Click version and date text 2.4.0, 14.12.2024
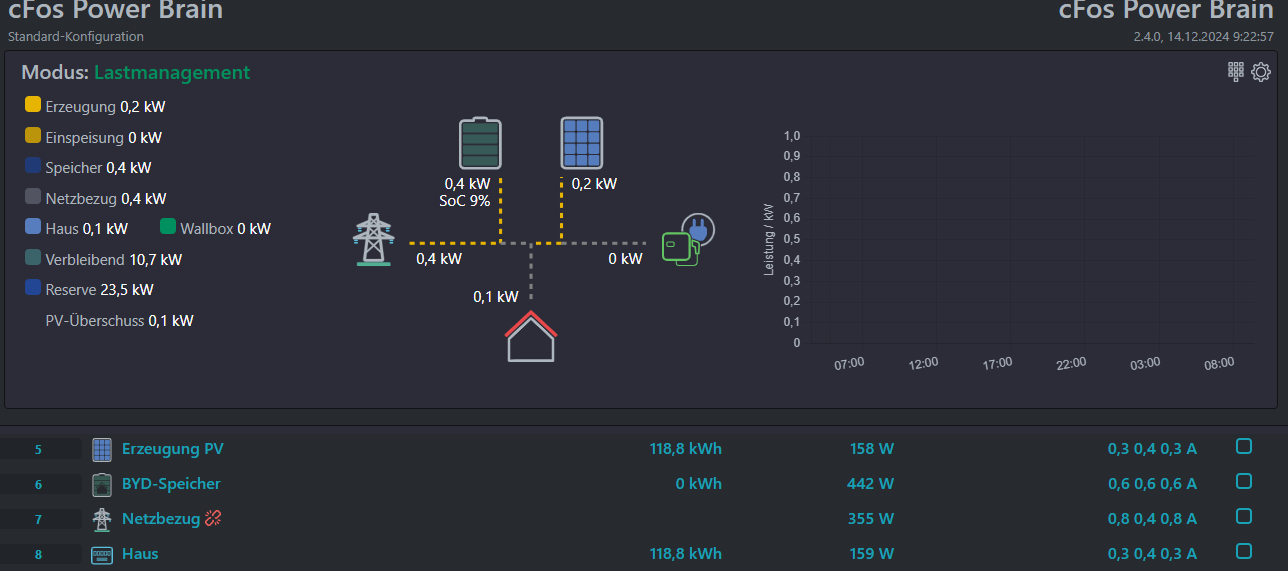 (1204, 37)
